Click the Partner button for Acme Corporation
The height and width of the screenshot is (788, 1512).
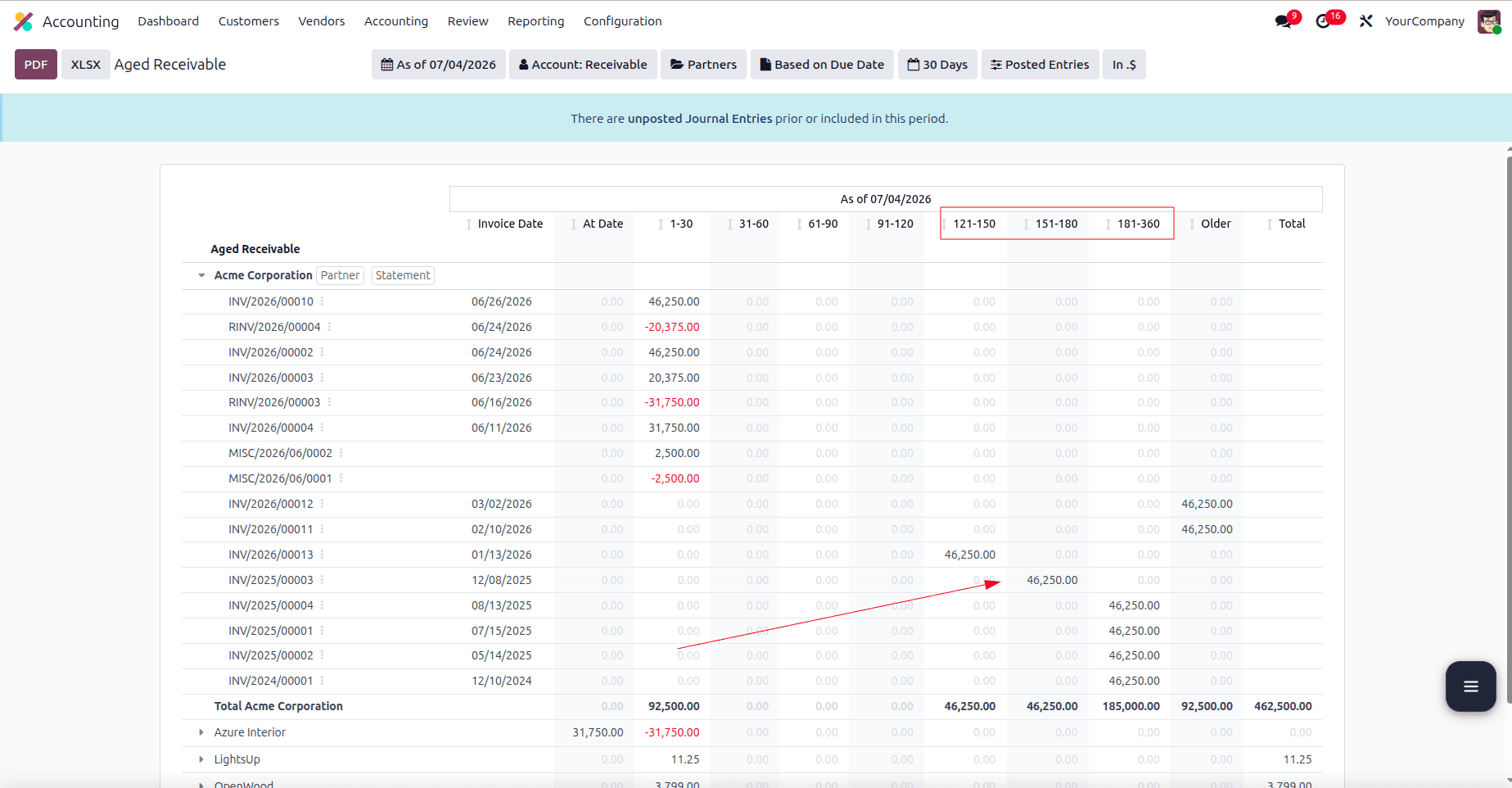click(x=341, y=275)
